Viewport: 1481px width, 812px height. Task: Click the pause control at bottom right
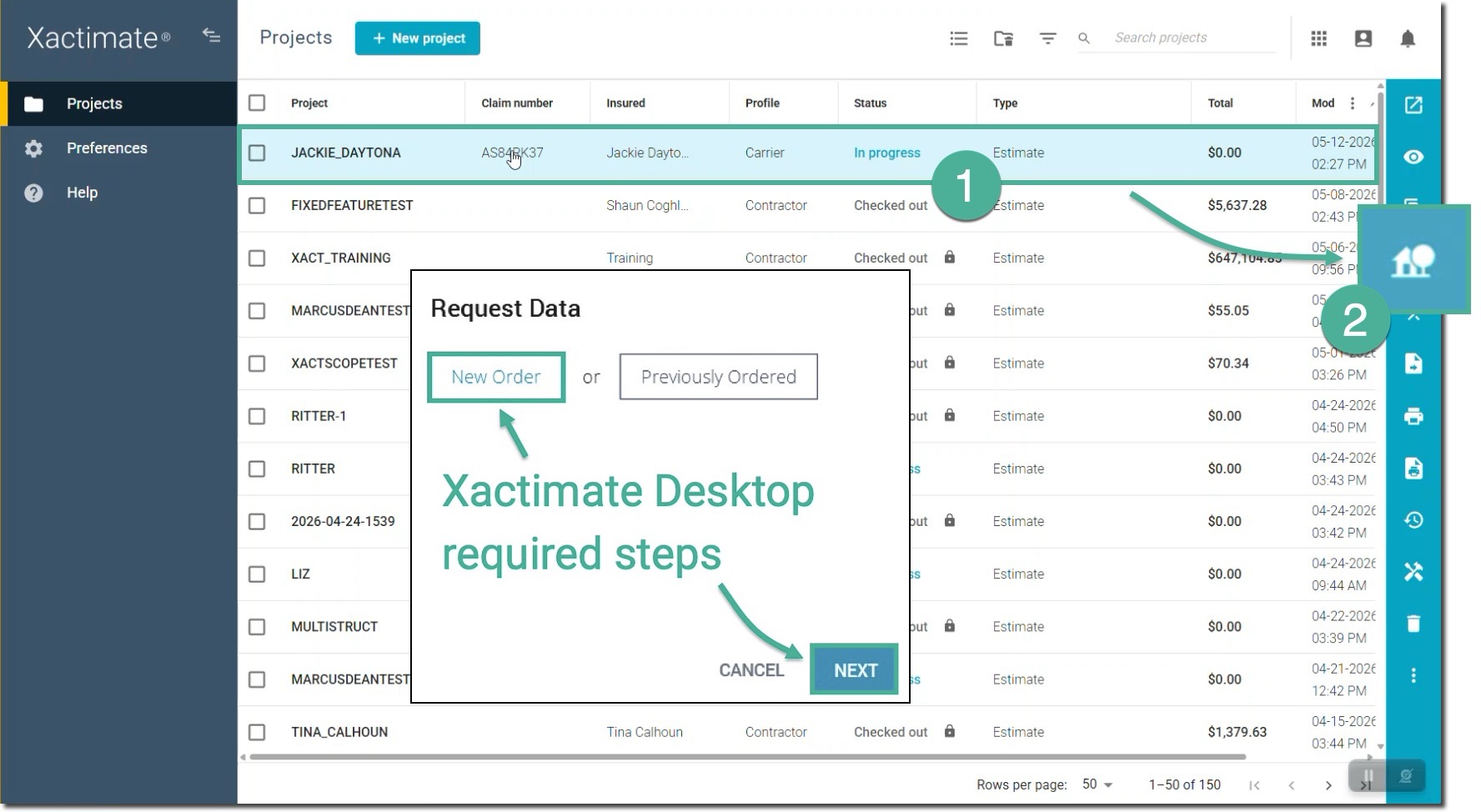tap(1368, 776)
